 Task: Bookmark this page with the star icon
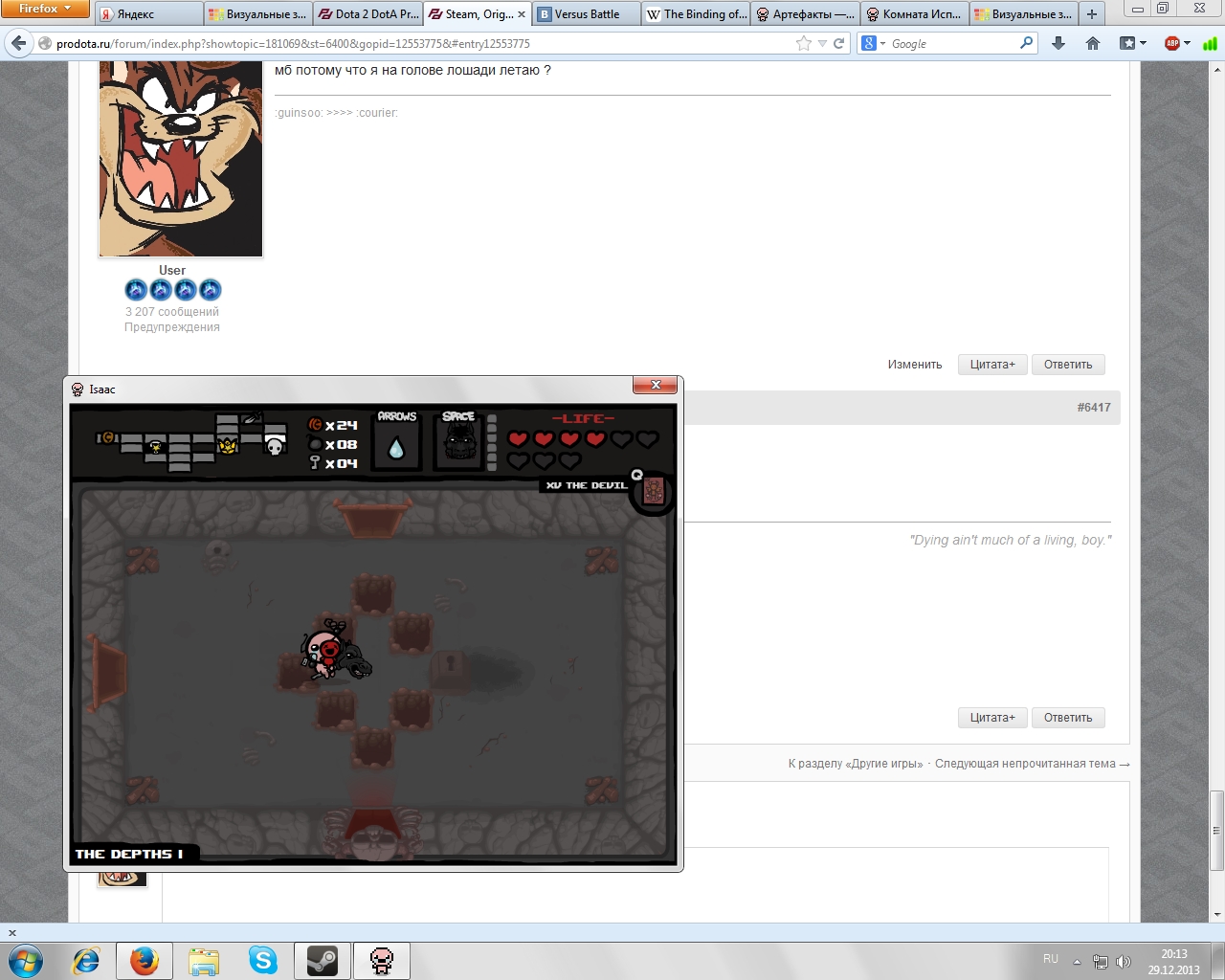coord(803,43)
